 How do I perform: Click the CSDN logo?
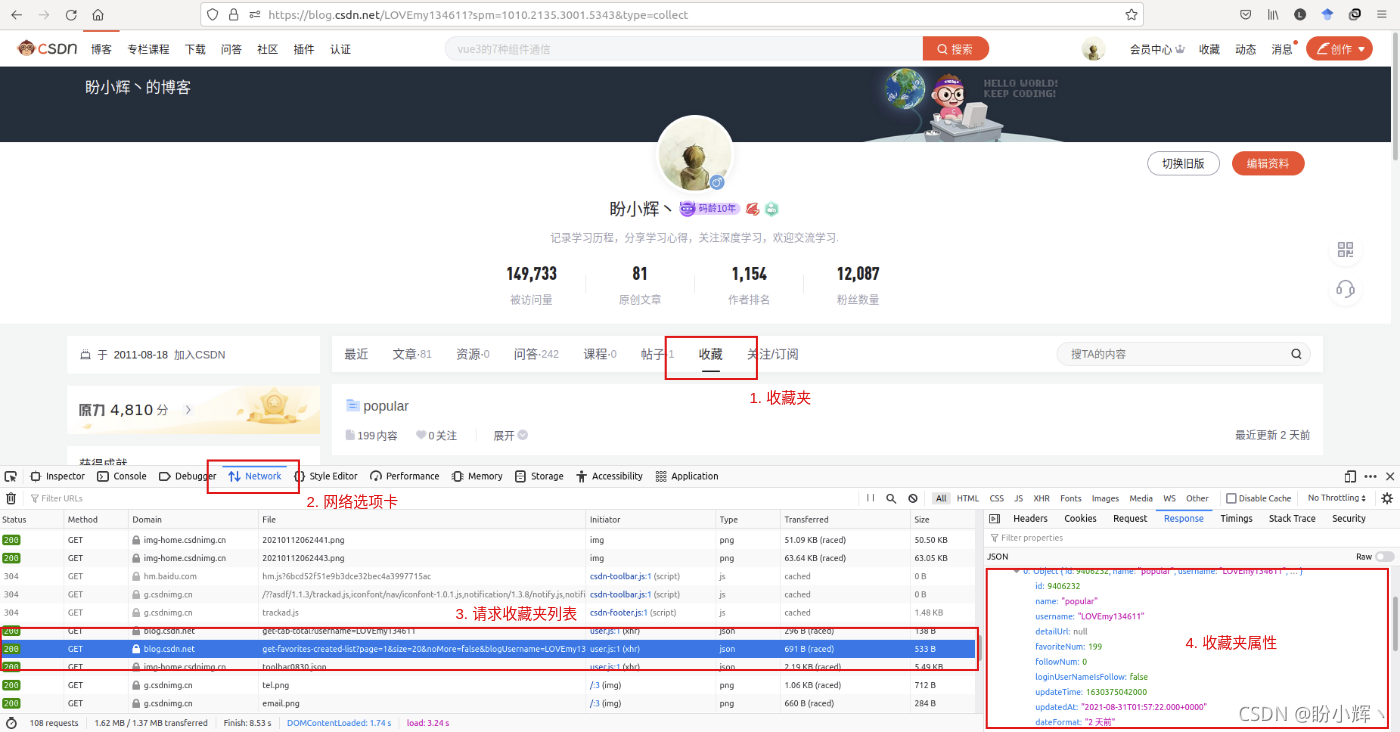tap(49, 49)
